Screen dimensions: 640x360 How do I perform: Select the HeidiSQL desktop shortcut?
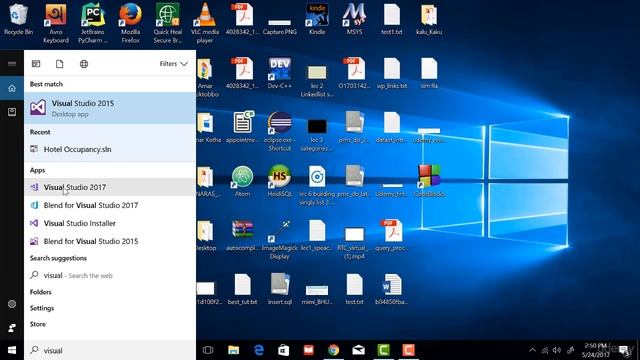coord(280,182)
